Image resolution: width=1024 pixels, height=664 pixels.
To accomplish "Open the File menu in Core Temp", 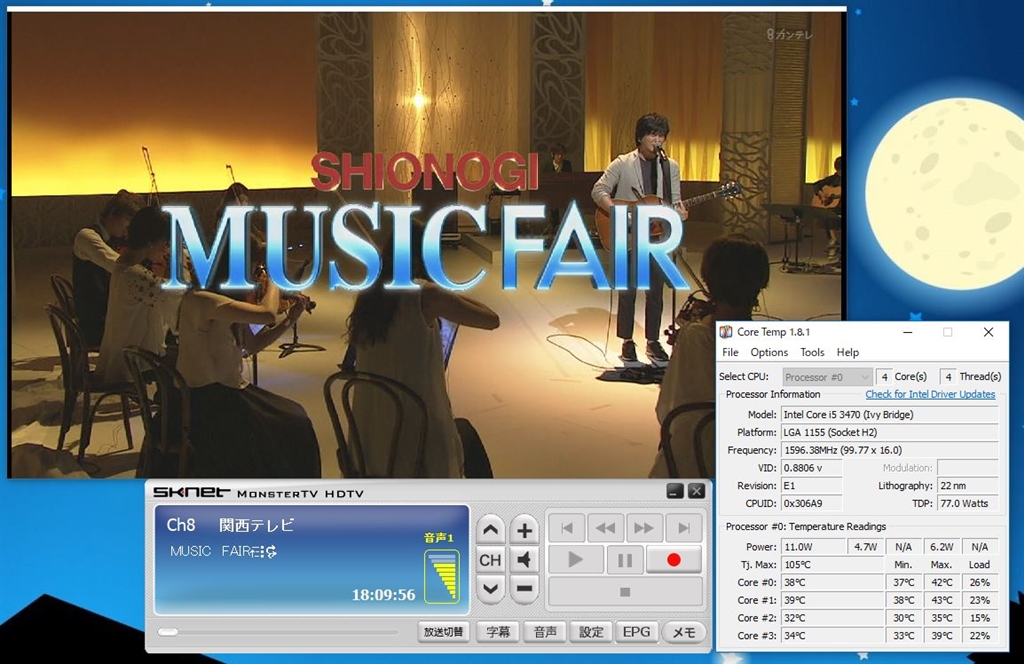I will pyautogui.click(x=730, y=352).
